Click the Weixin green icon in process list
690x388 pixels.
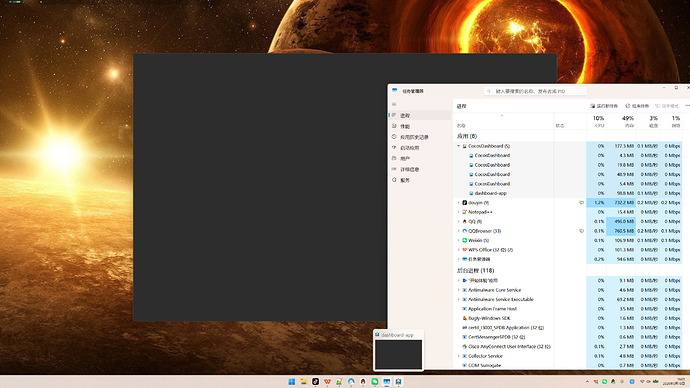464,241
